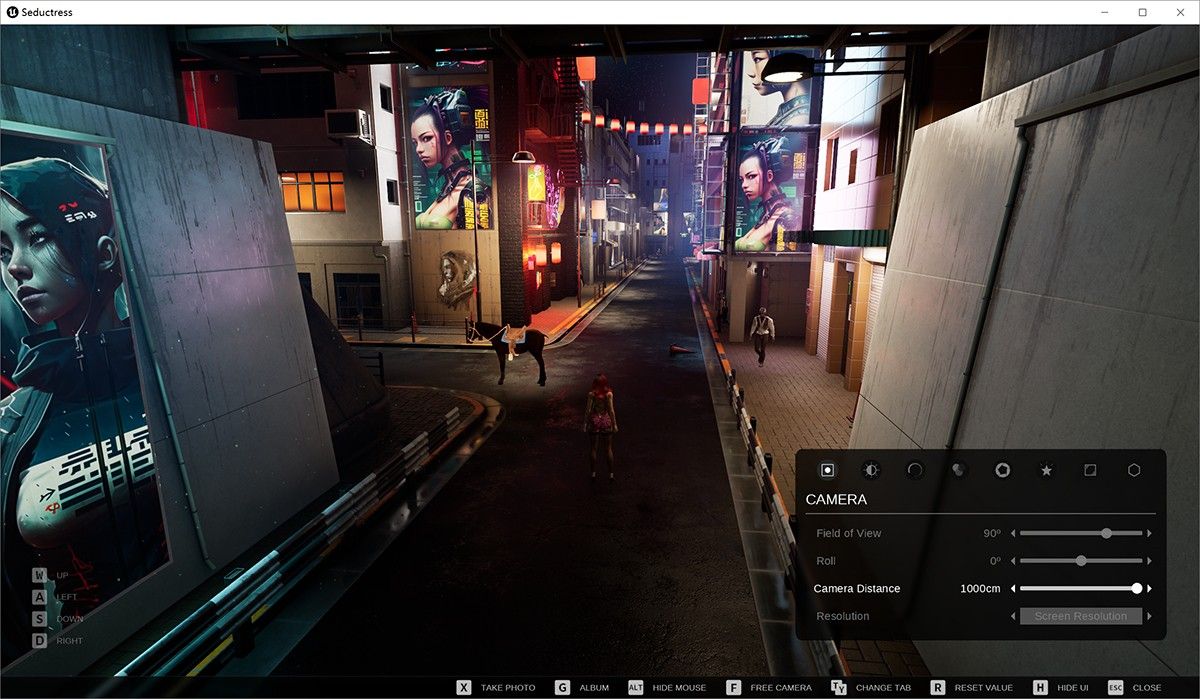
Task: Select the circular ring tab icon
Action: (915, 470)
